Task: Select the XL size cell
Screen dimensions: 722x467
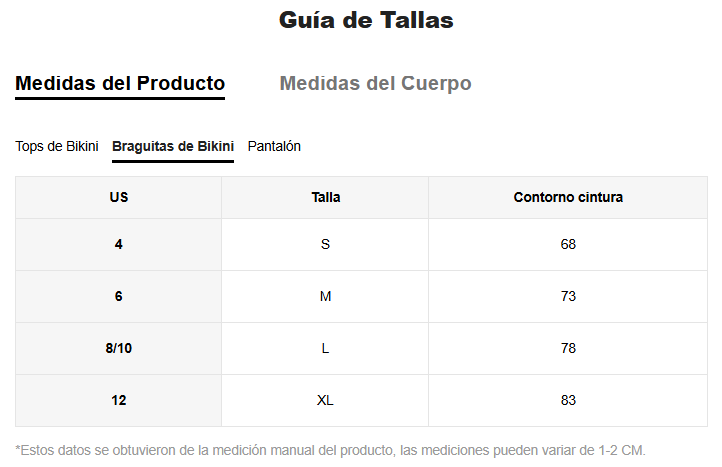Action: 325,400
